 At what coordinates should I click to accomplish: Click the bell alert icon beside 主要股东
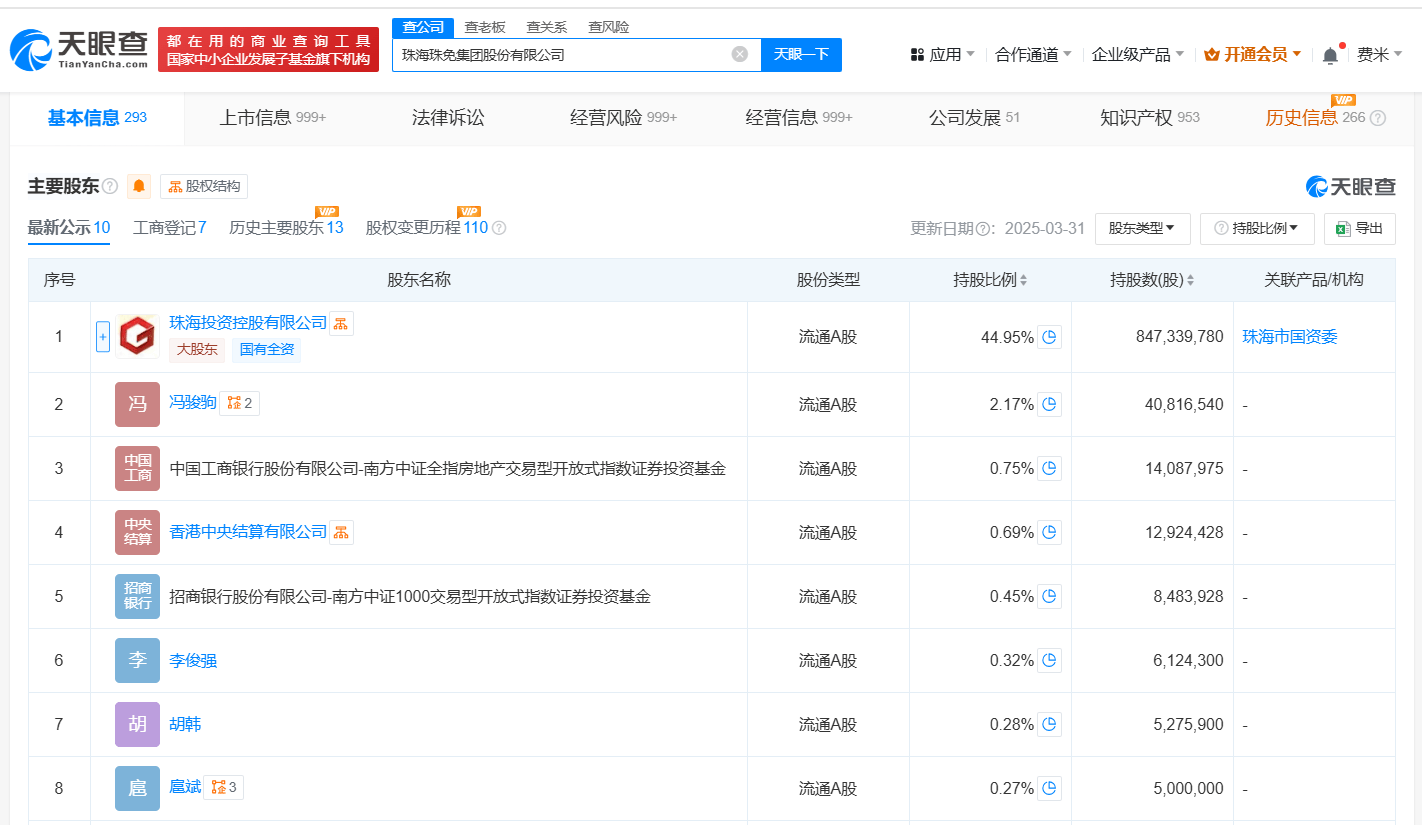pyautogui.click(x=139, y=186)
